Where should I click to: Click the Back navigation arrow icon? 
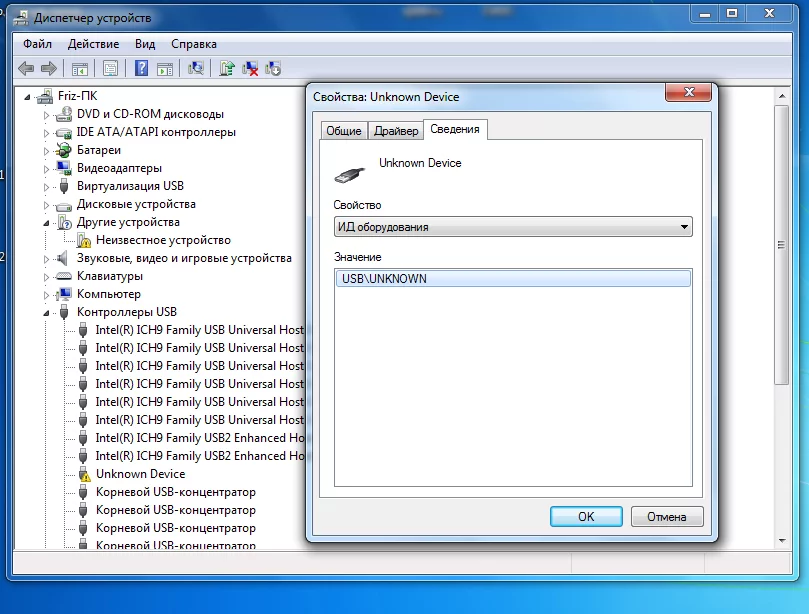tap(28, 68)
